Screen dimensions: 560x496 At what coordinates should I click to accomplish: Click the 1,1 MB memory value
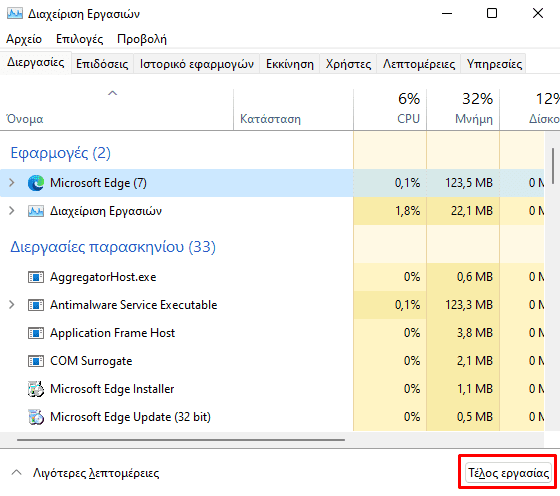click(x=475, y=389)
